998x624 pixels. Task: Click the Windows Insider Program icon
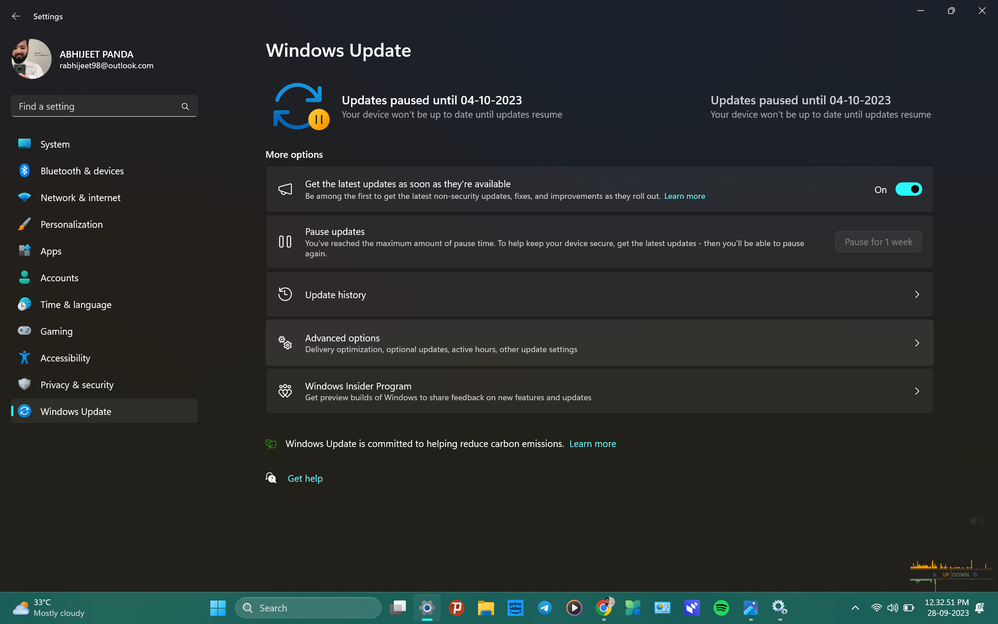pos(285,391)
